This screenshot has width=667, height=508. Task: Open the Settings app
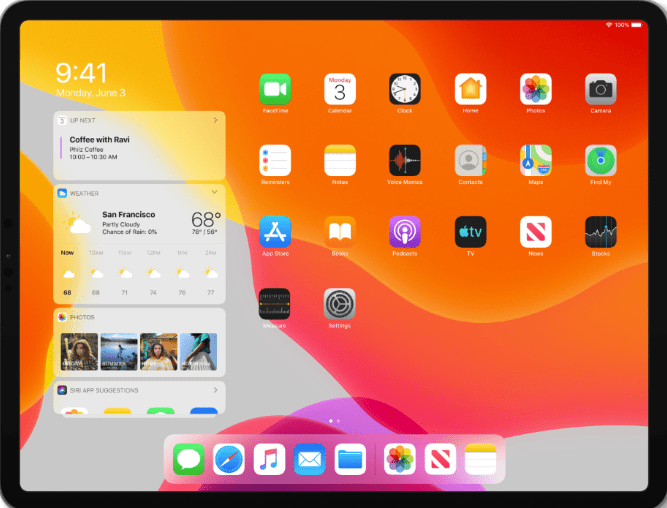[340, 303]
